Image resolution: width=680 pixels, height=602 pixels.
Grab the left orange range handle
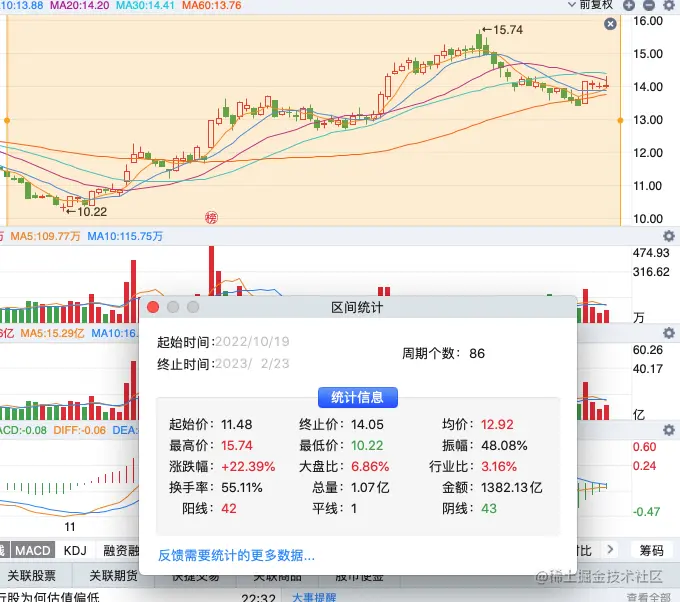7,120
